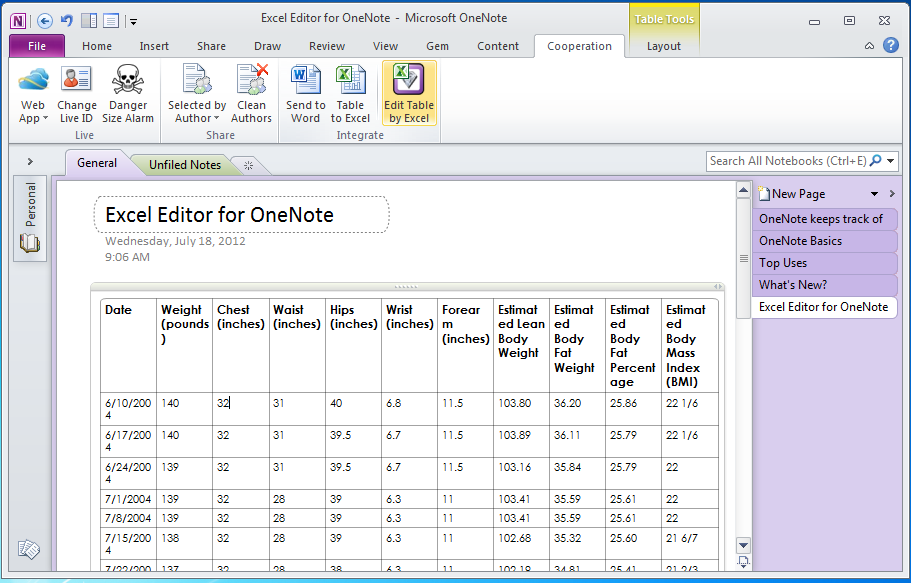Viewport: 911px width, 583px height.
Task: Launch Edit Table by Excel
Action: (x=409, y=94)
